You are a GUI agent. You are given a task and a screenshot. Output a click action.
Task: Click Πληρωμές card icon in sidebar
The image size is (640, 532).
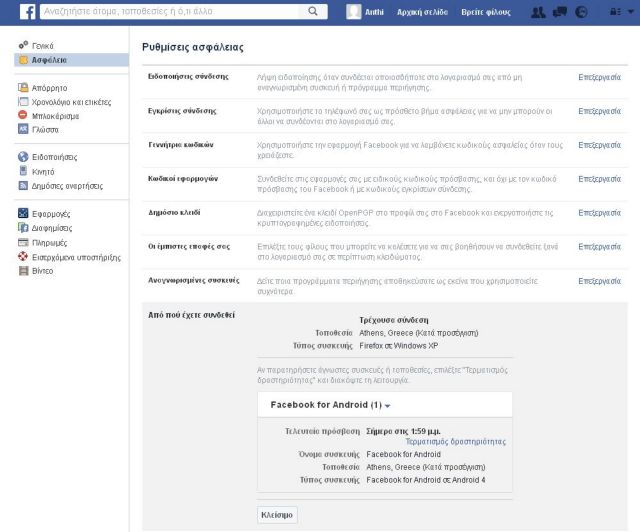pos(23,243)
